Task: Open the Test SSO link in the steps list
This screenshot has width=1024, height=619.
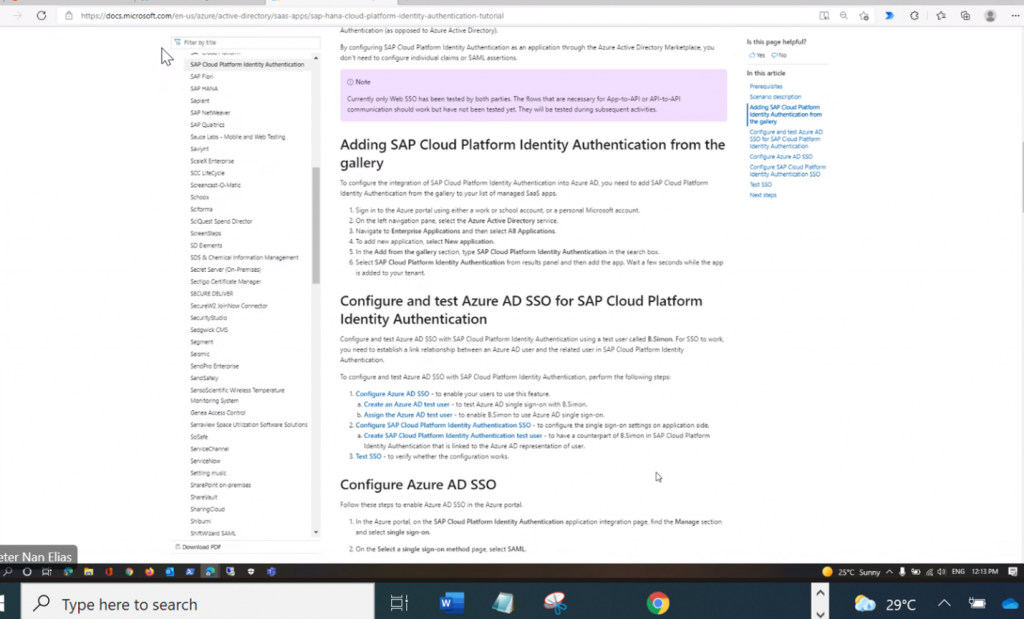Action: 368,457
